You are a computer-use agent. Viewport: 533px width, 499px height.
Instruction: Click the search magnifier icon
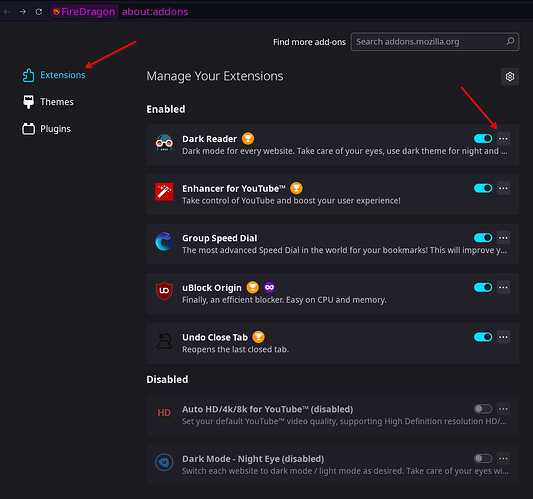click(x=510, y=42)
